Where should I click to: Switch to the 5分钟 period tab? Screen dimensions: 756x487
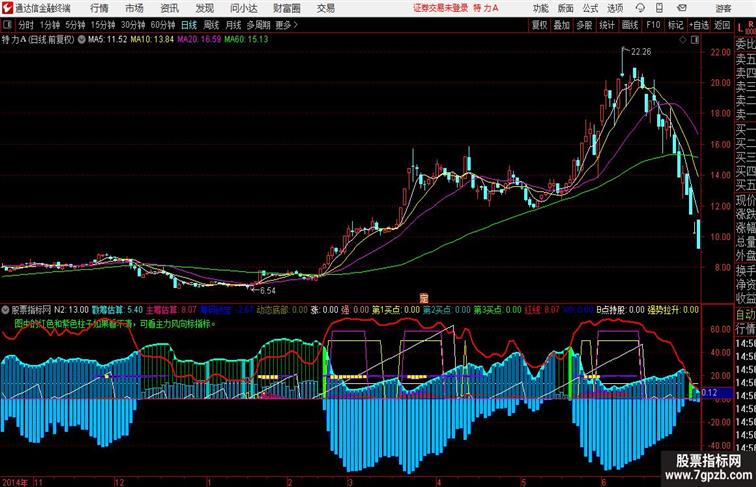[75, 25]
